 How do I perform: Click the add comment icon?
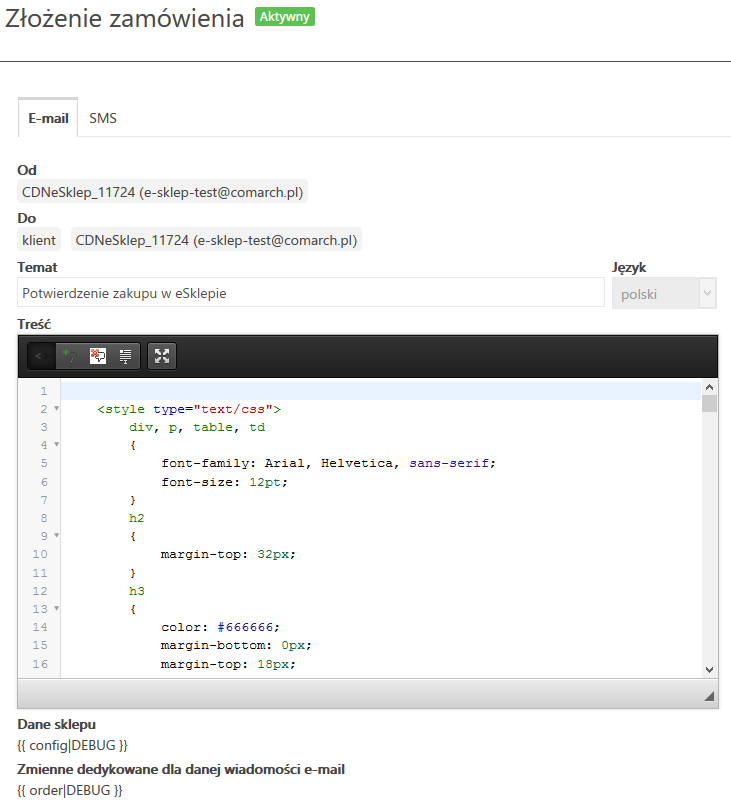(x=69, y=356)
